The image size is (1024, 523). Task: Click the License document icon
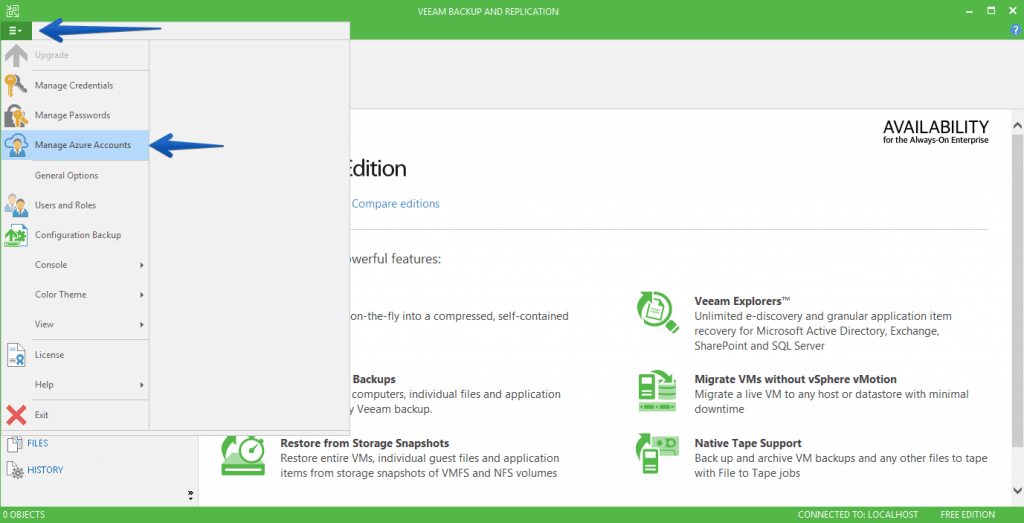click(16, 355)
